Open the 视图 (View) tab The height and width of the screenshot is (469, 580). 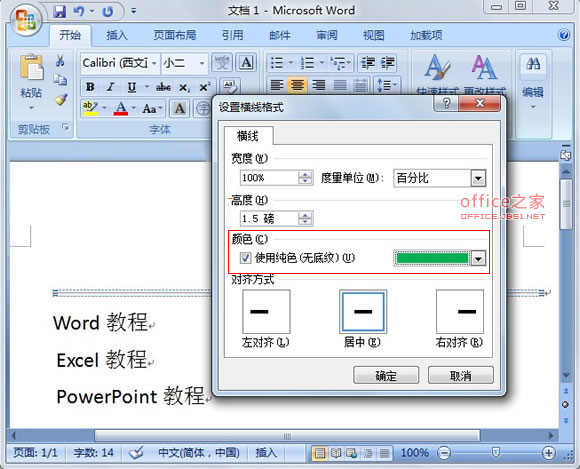pos(374,35)
